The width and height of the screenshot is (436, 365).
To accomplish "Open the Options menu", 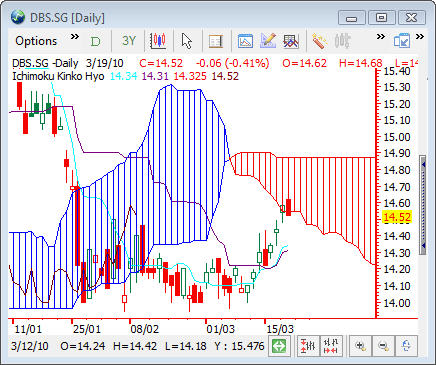I will coord(36,41).
